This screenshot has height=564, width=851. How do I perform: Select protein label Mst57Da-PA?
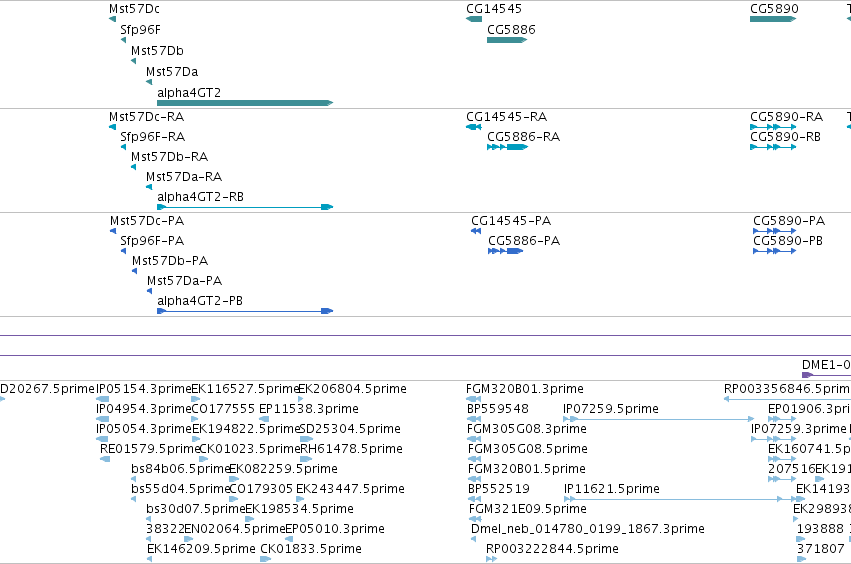pyautogui.click(x=185, y=281)
